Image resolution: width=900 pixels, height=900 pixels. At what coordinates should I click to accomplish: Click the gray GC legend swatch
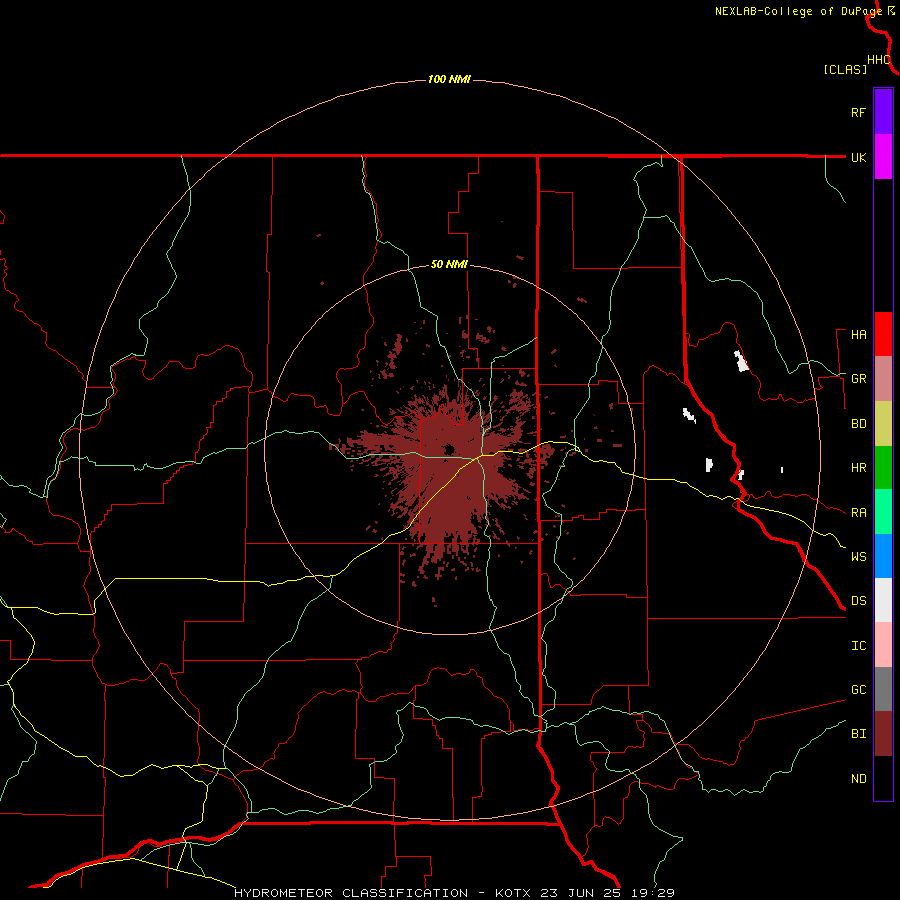[x=883, y=689]
